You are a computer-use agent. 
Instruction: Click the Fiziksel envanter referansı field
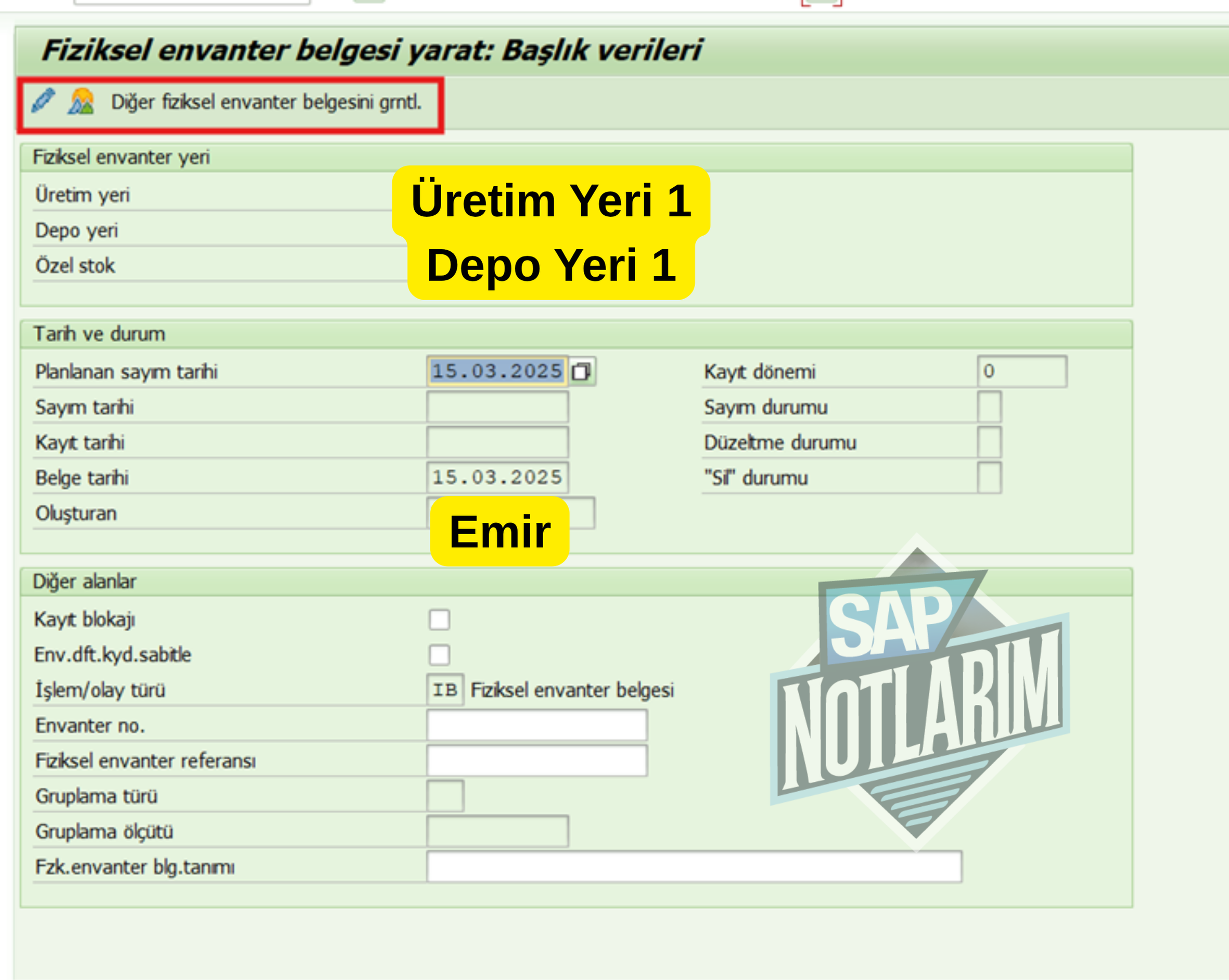[x=537, y=760]
